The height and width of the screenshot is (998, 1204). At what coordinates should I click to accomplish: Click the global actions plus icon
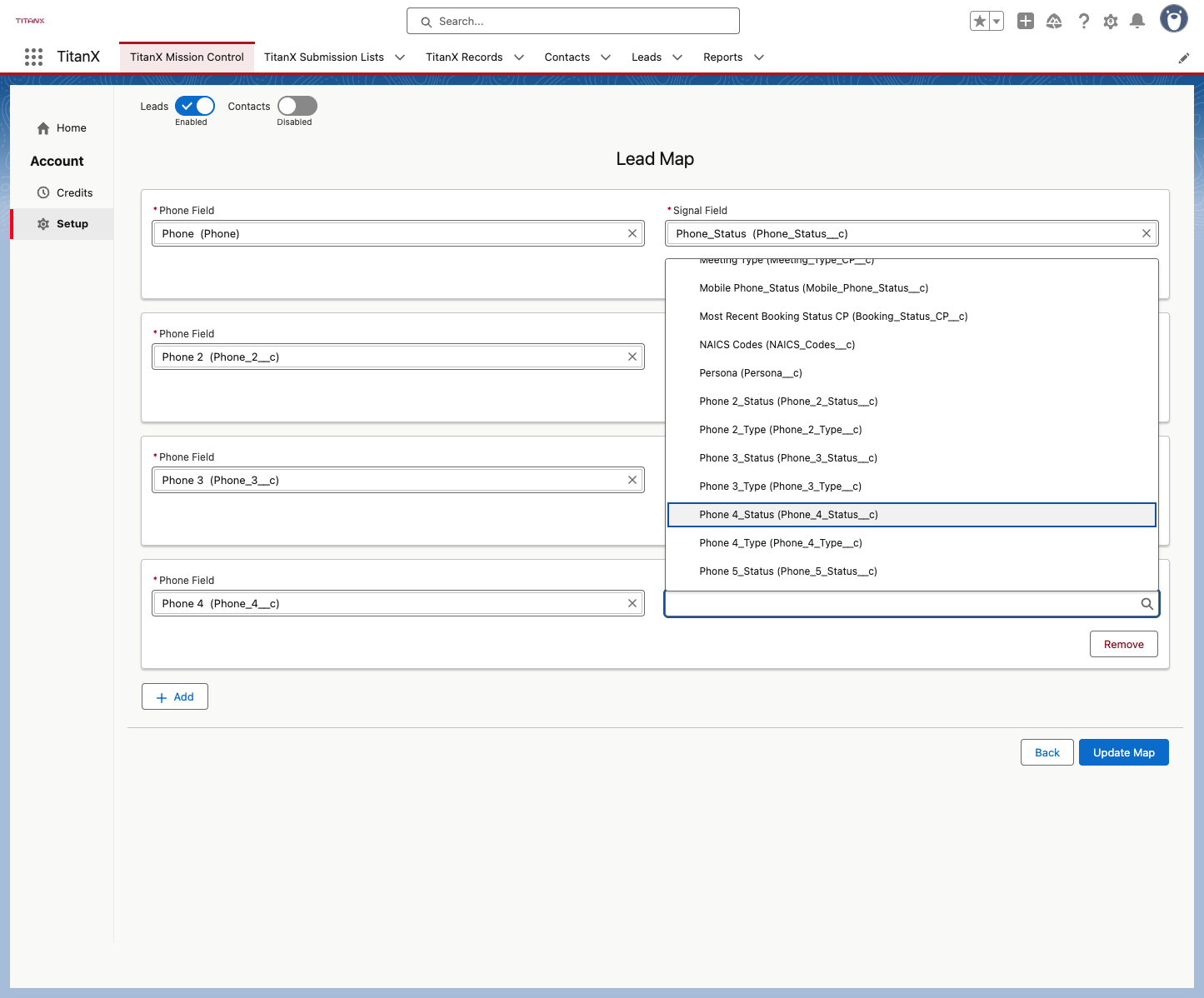point(1026,22)
